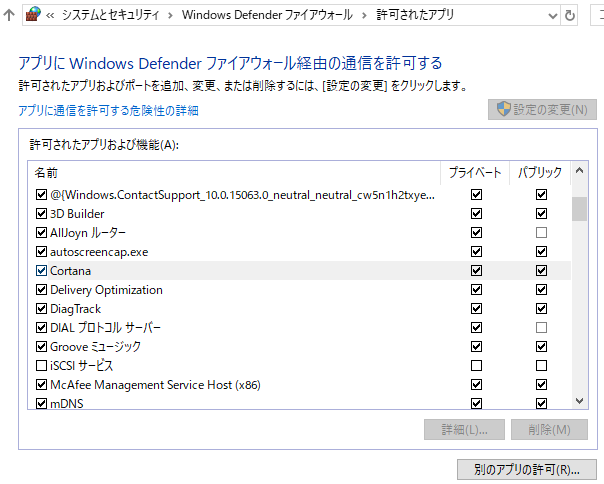604x484 pixels.
Task: Toggle AllJoyn ルーター public checkbox
Action: 541,232
